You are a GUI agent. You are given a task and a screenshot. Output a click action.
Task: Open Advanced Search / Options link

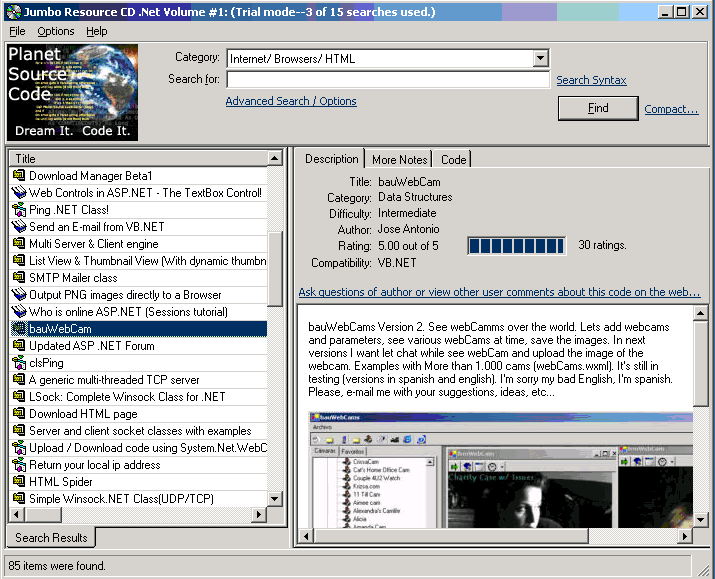point(291,101)
